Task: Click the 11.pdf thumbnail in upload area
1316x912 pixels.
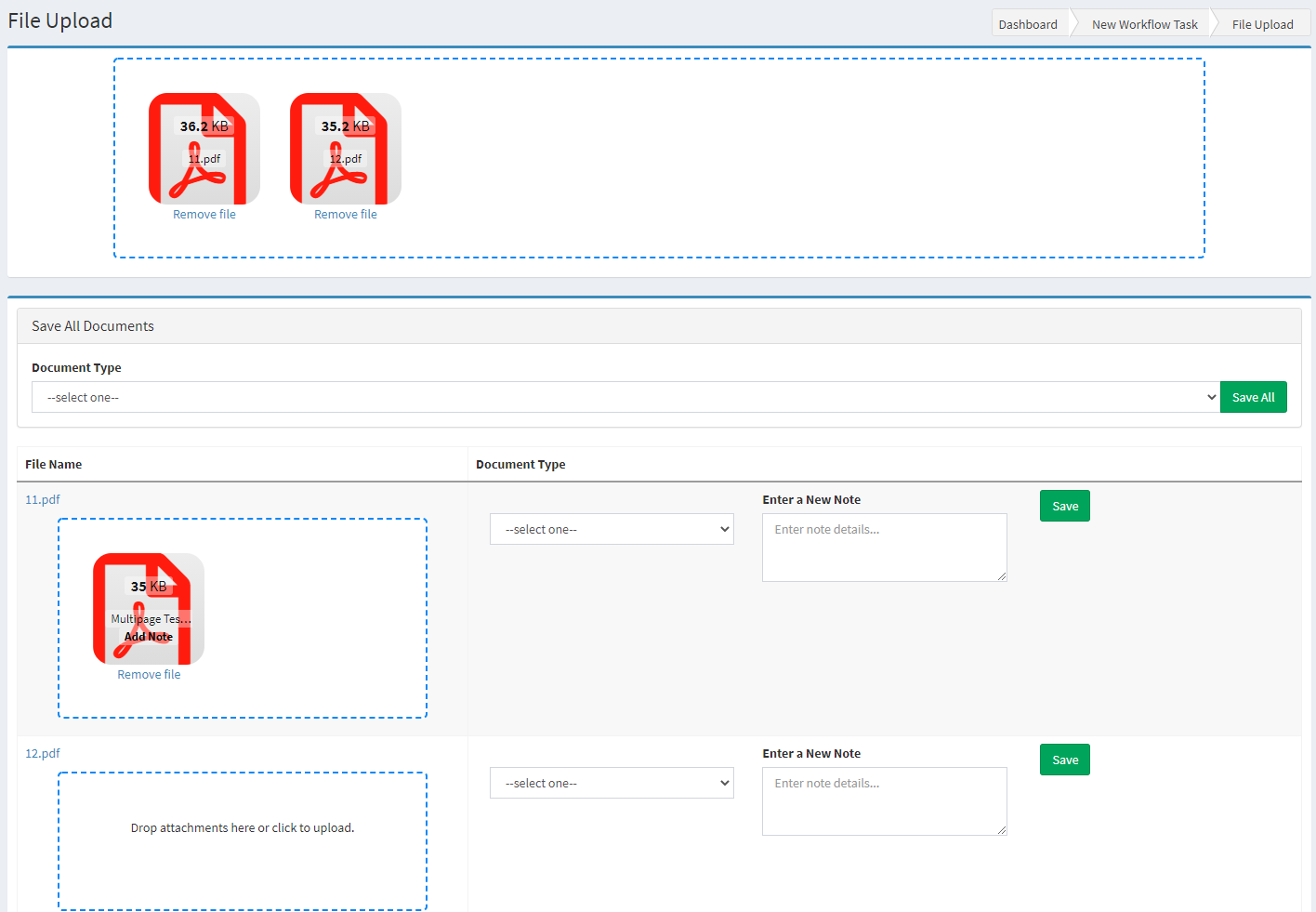Action: pyautogui.click(x=204, y=149)
